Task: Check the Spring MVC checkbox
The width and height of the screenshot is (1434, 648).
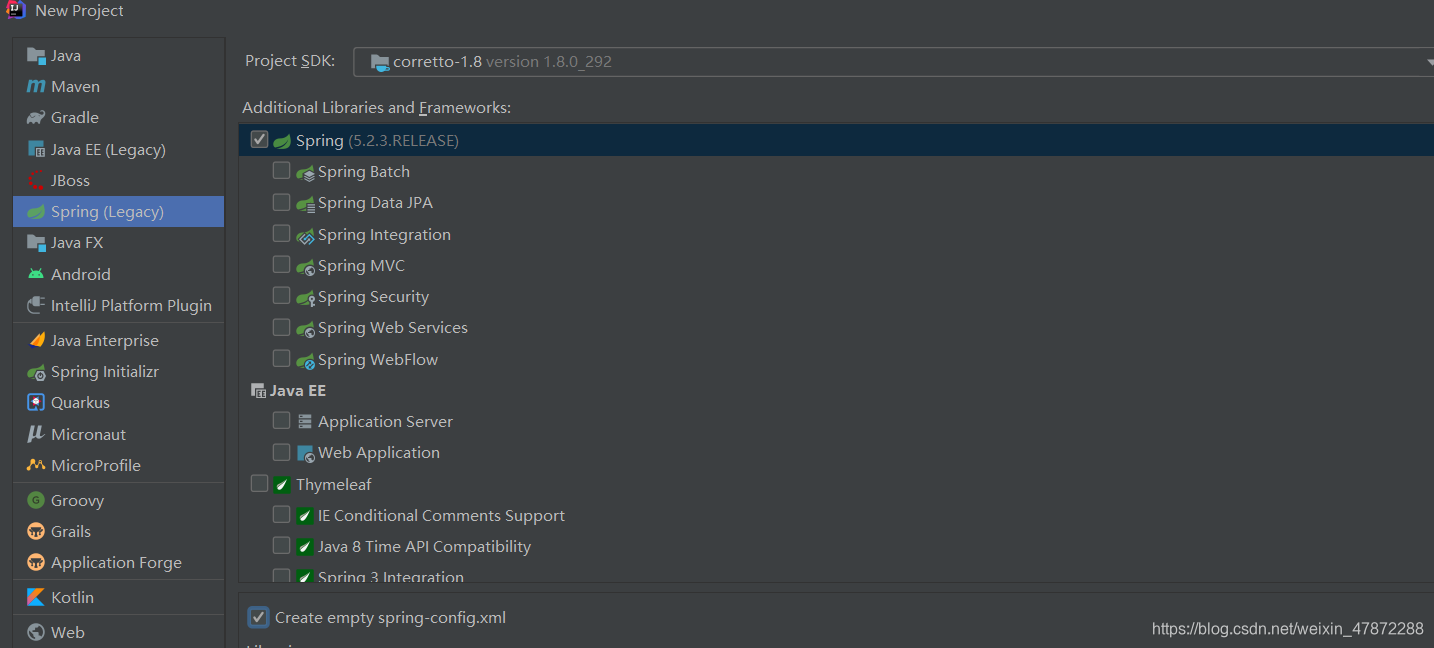Action: pyautogui.click(x=281, y=265)
